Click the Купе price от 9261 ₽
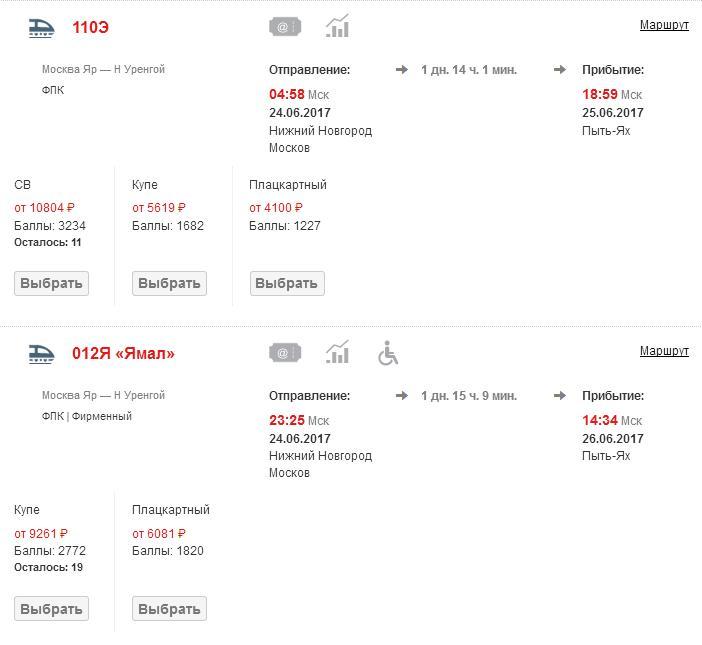The image size is (702, 645). point(41,534)
